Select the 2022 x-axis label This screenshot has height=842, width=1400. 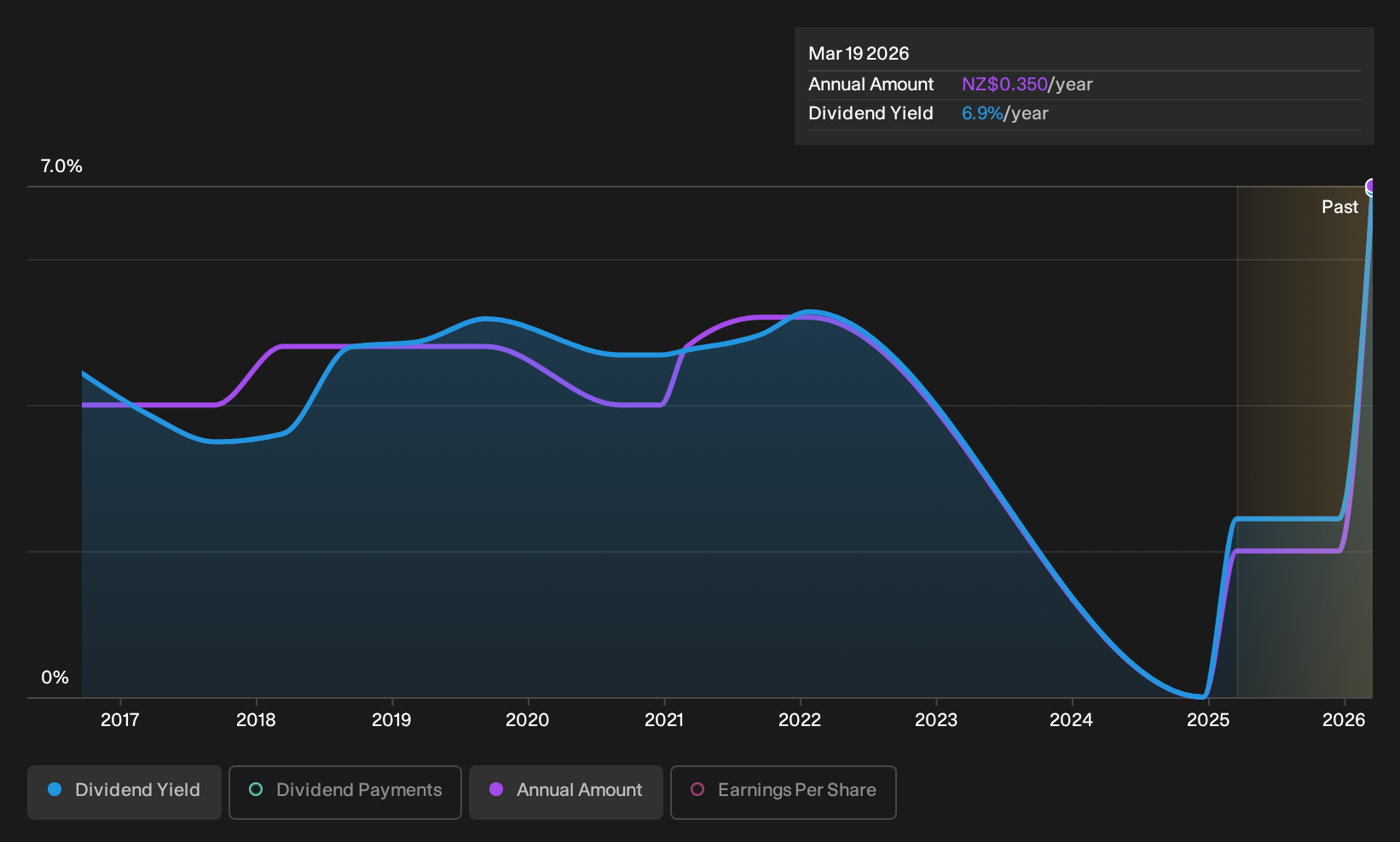point(800,720)
